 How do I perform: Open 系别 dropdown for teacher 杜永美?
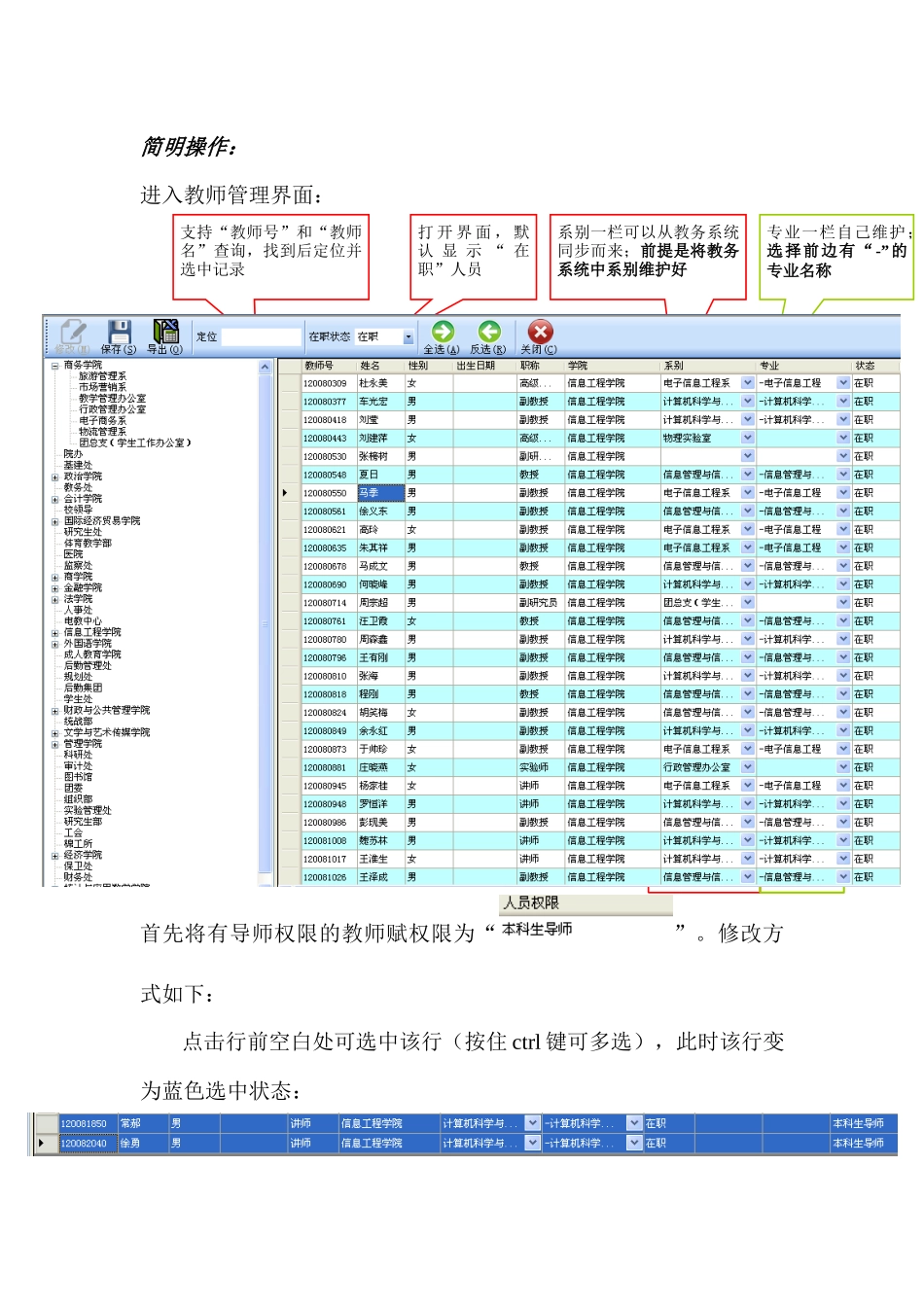748,383
